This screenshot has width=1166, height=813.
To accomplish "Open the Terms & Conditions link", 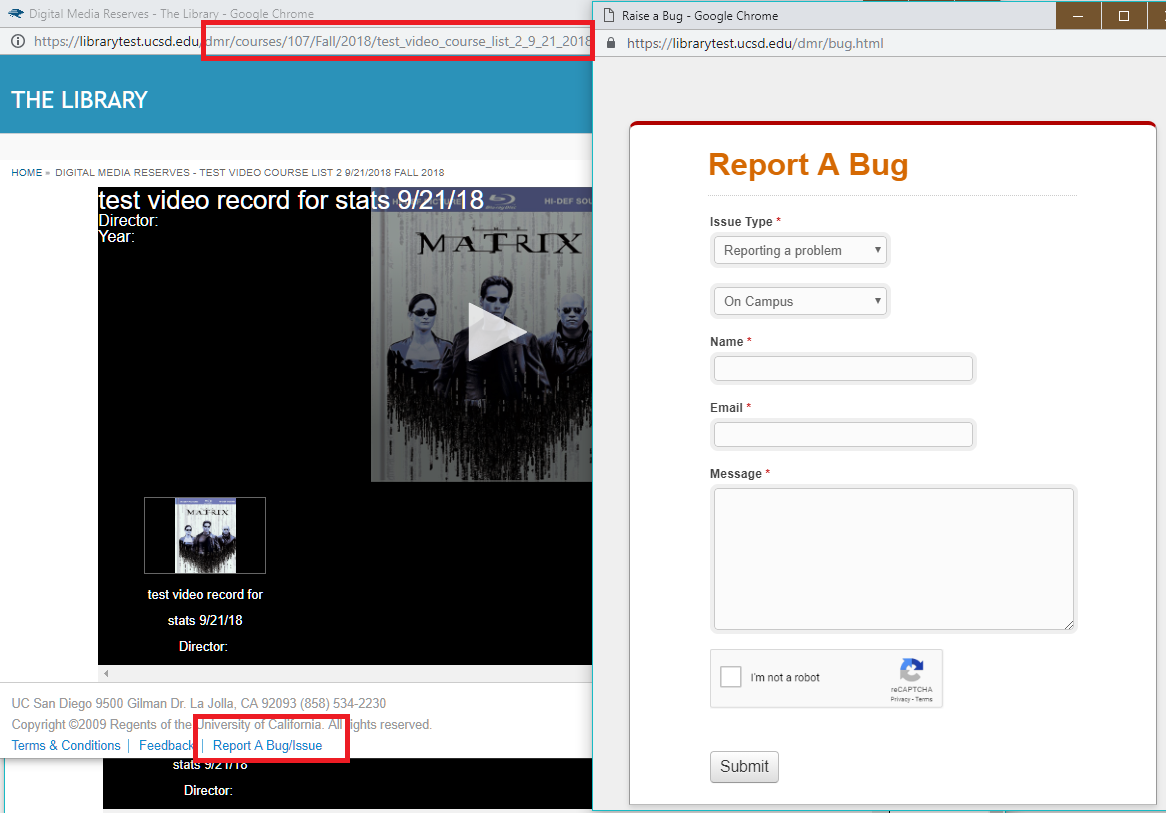I will coord(65,745).
